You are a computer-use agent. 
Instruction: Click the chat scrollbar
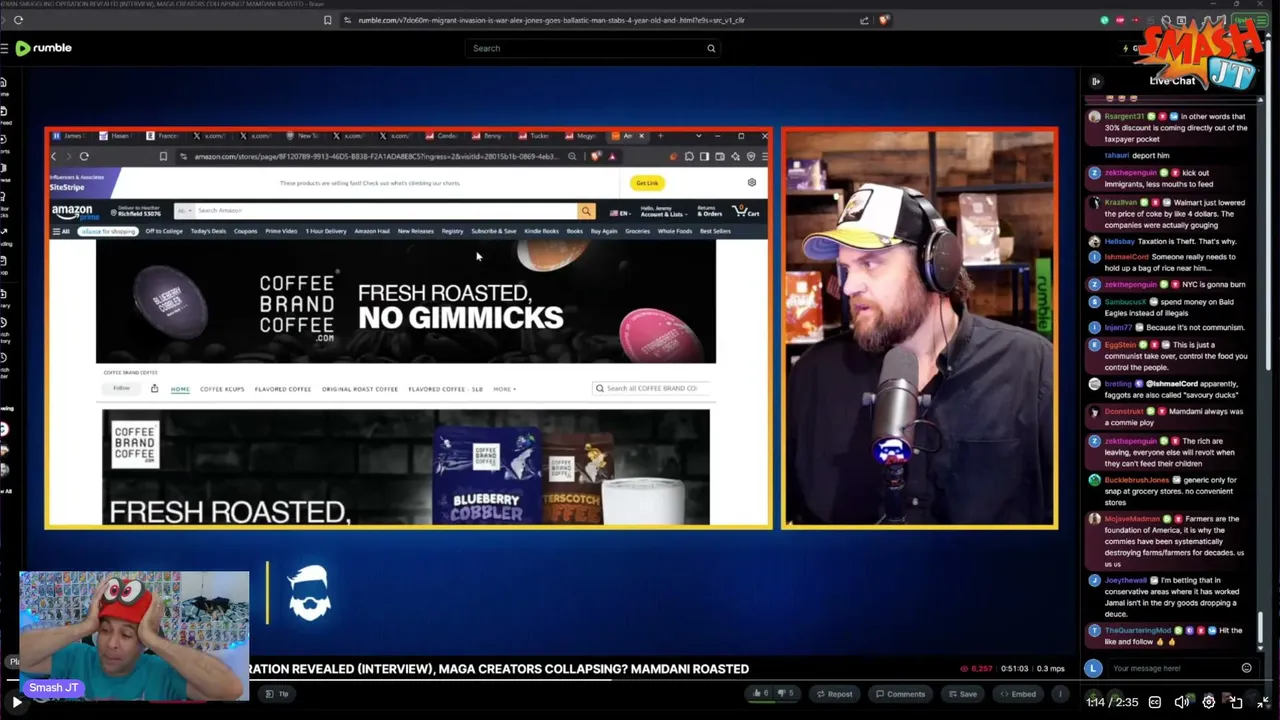1262,630
